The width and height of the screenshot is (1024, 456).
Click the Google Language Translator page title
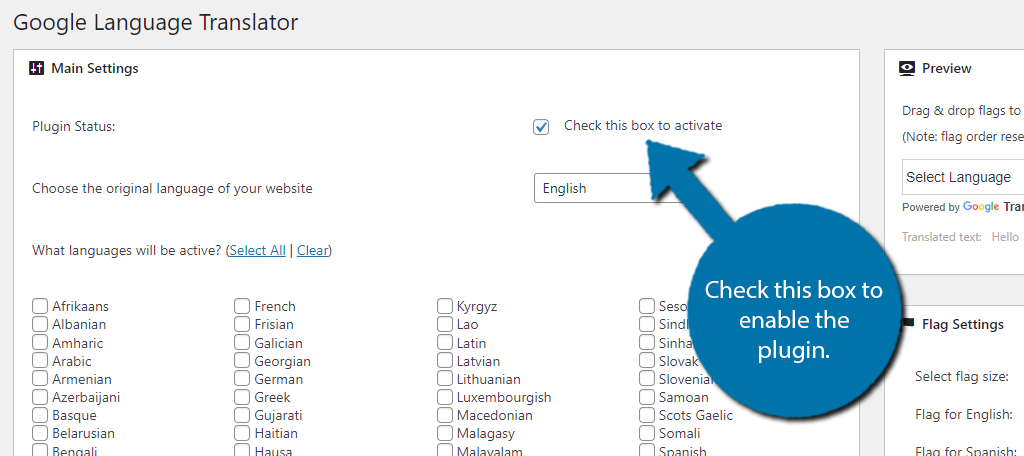click(155, 23)
